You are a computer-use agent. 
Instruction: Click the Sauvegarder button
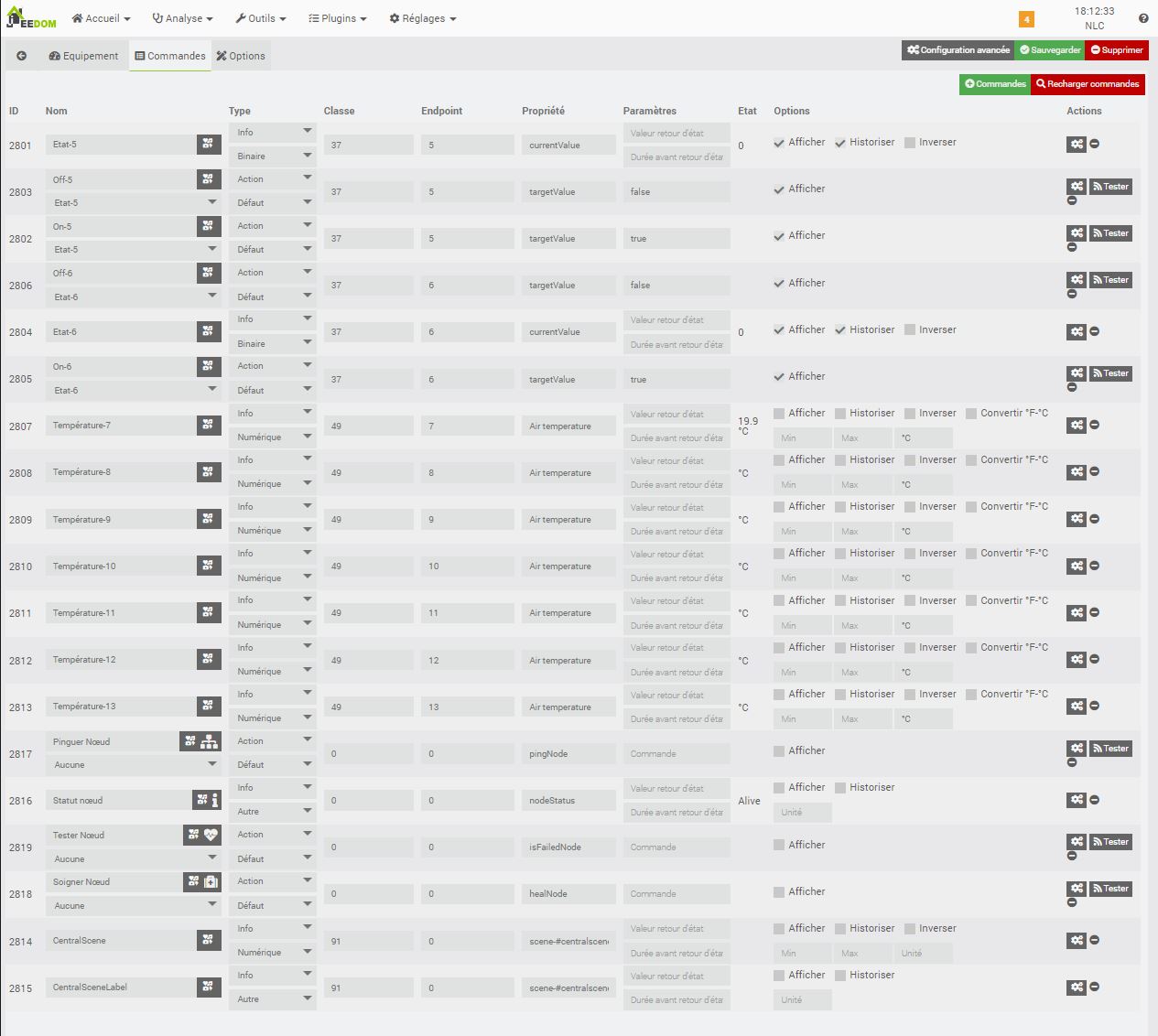pyautogui.click(x=1050, y=50)
